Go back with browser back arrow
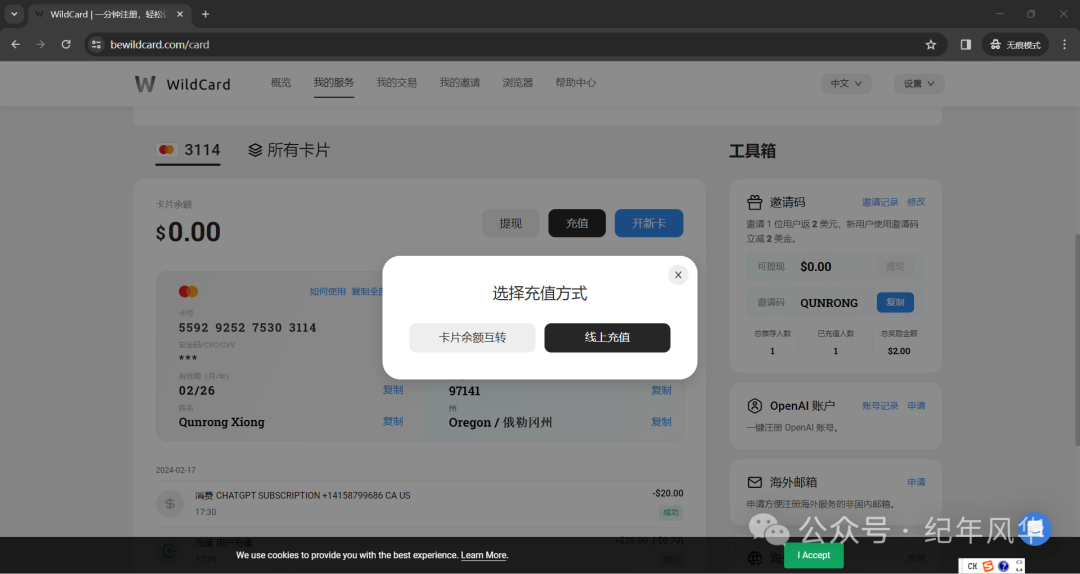Screen dimensions: 1080x574 click(x=15, y=45)
